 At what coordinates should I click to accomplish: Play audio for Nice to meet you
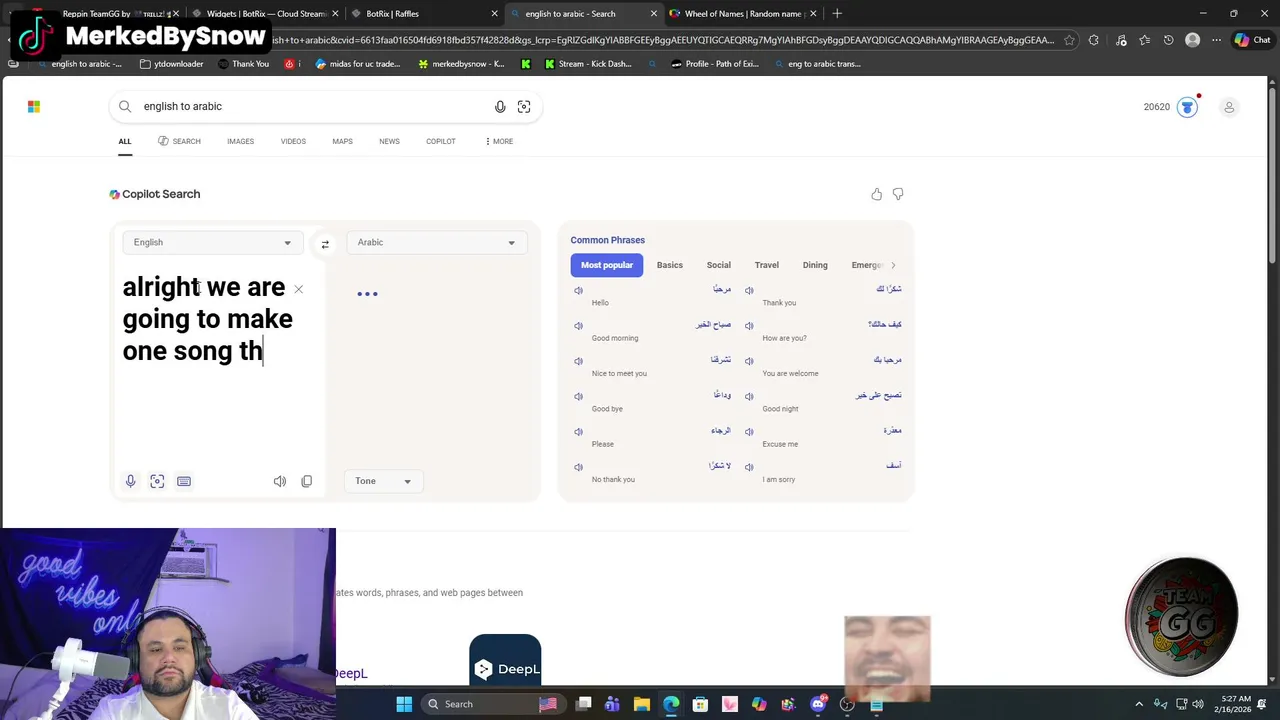(578, 361)
